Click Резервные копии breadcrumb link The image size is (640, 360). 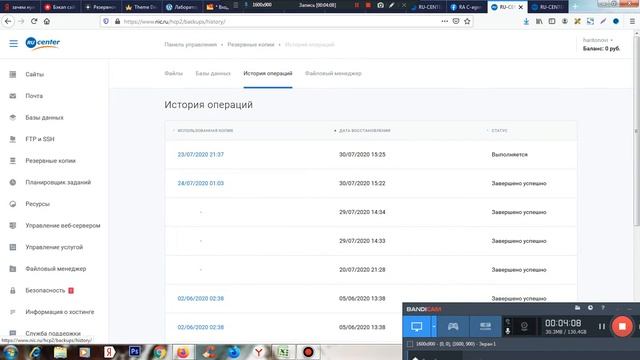point(251,44)
